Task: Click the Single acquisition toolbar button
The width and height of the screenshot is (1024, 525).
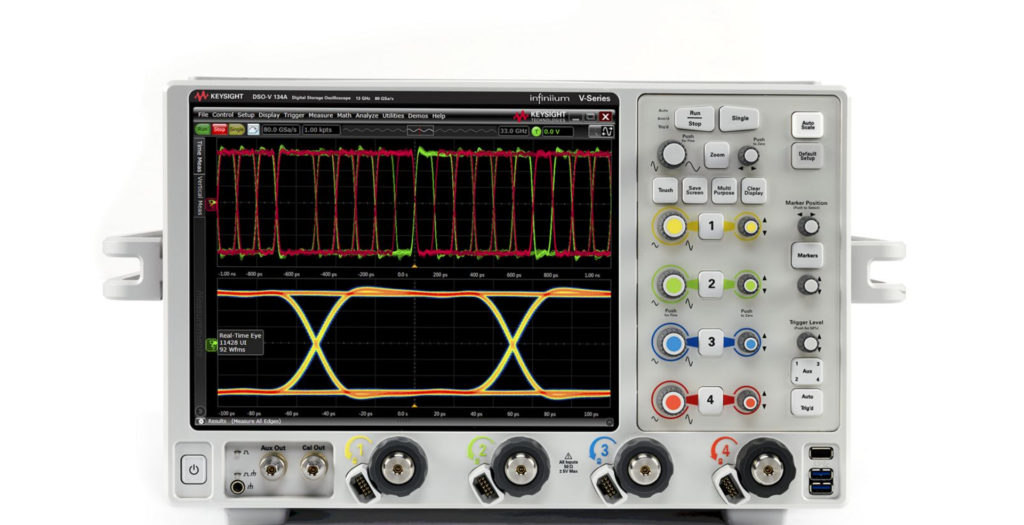Action: [237, 129]
